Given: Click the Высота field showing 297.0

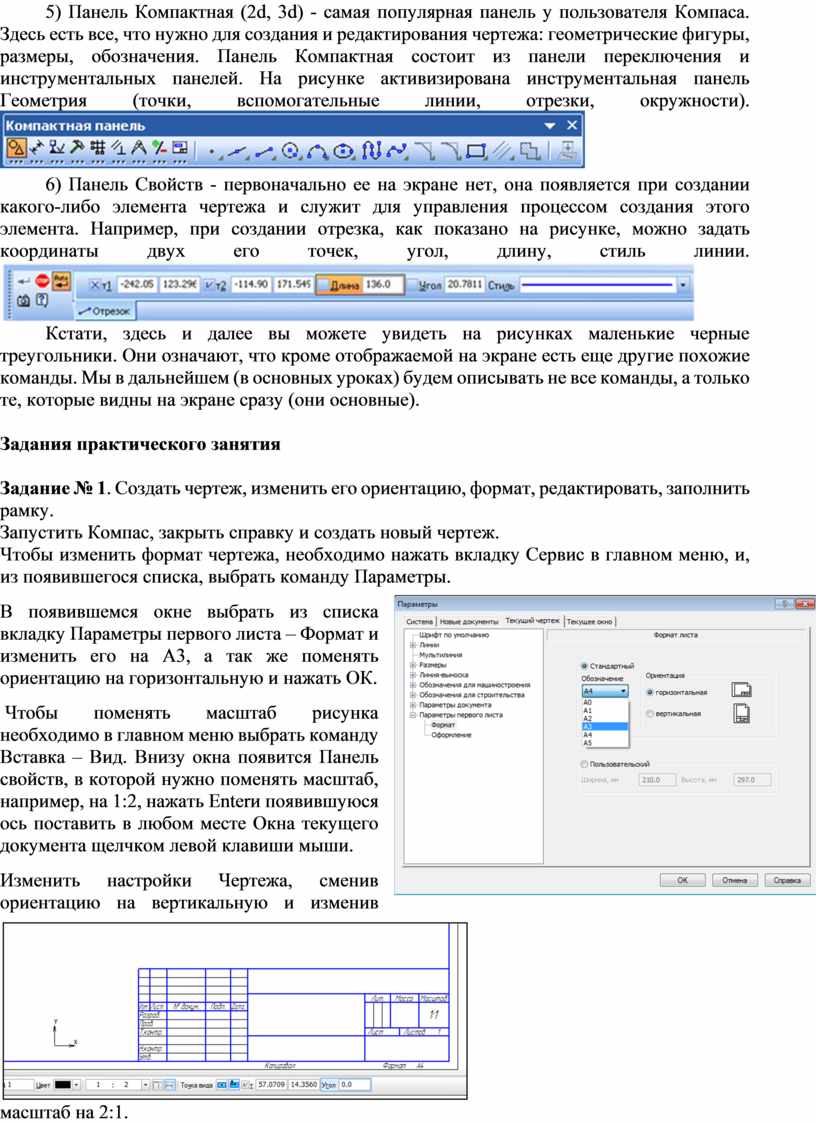Looking at the screenshot, I should point(752,779).
